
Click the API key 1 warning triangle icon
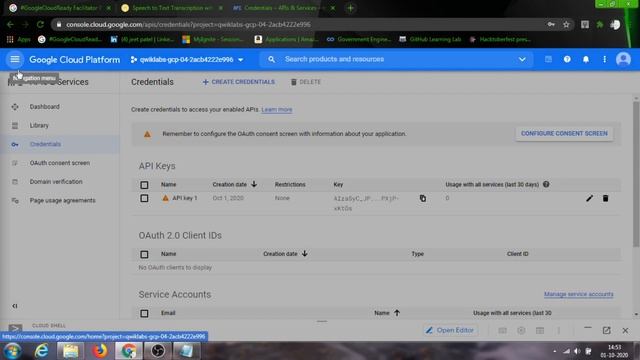165,198
